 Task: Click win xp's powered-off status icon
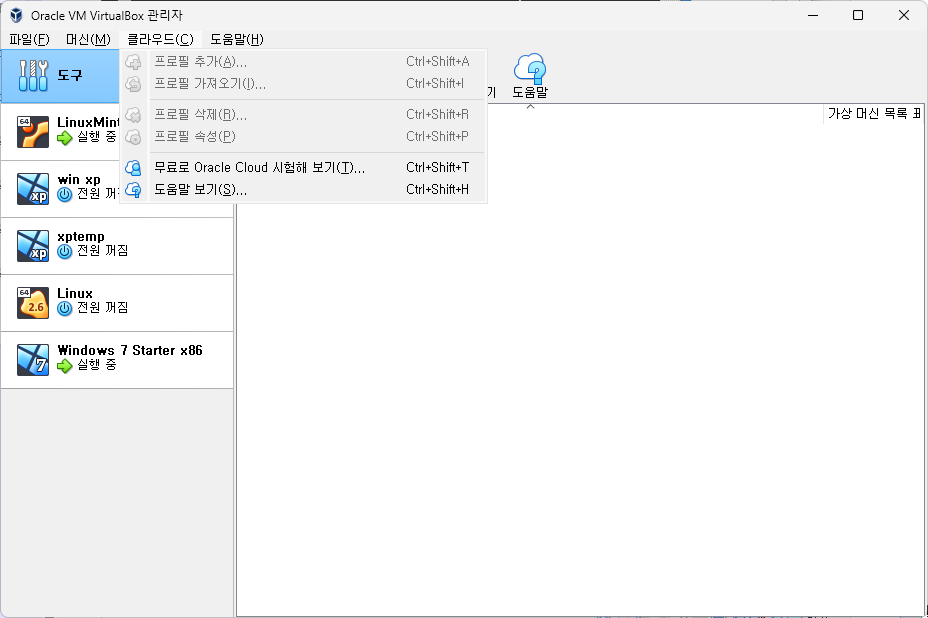coord(65,195)
